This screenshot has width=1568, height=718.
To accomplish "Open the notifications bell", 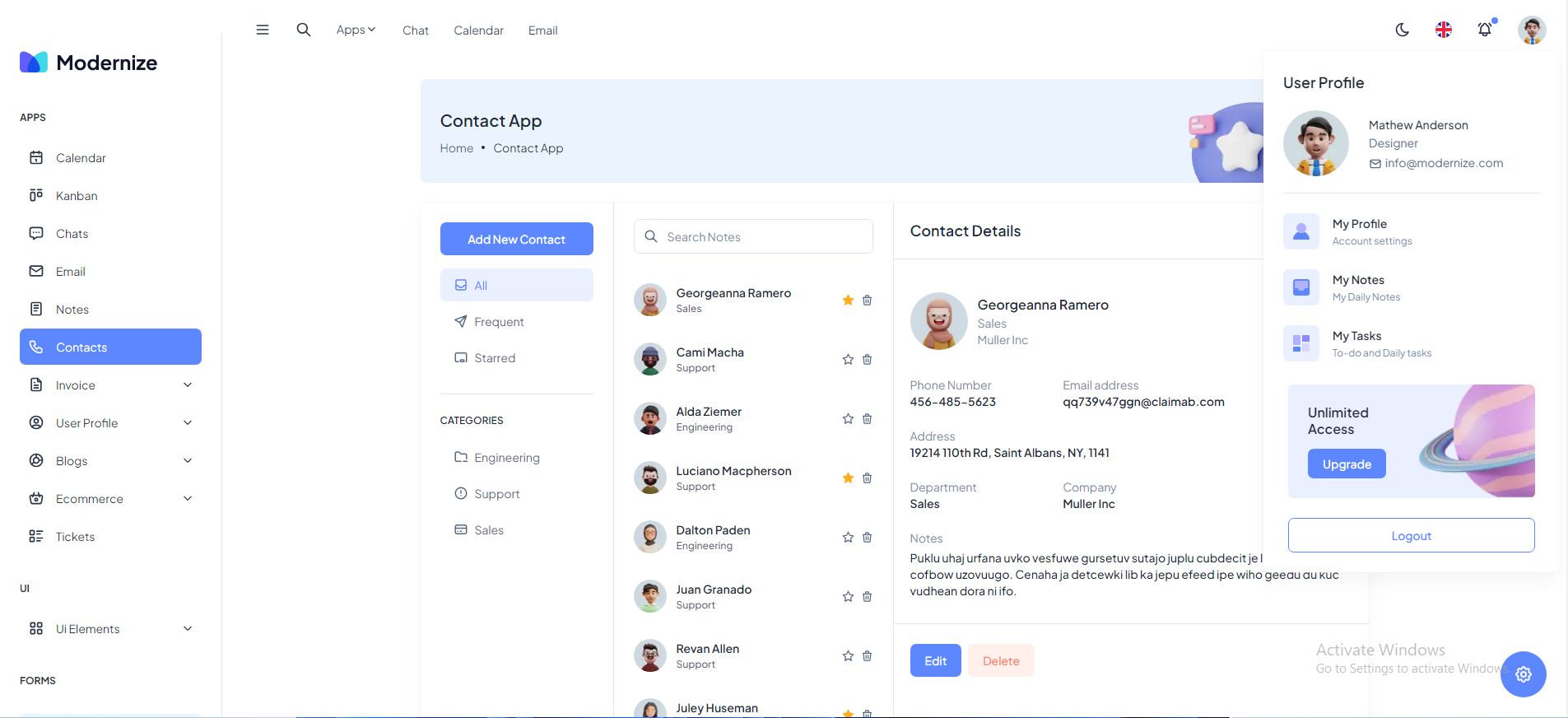I will (1485, 30).
